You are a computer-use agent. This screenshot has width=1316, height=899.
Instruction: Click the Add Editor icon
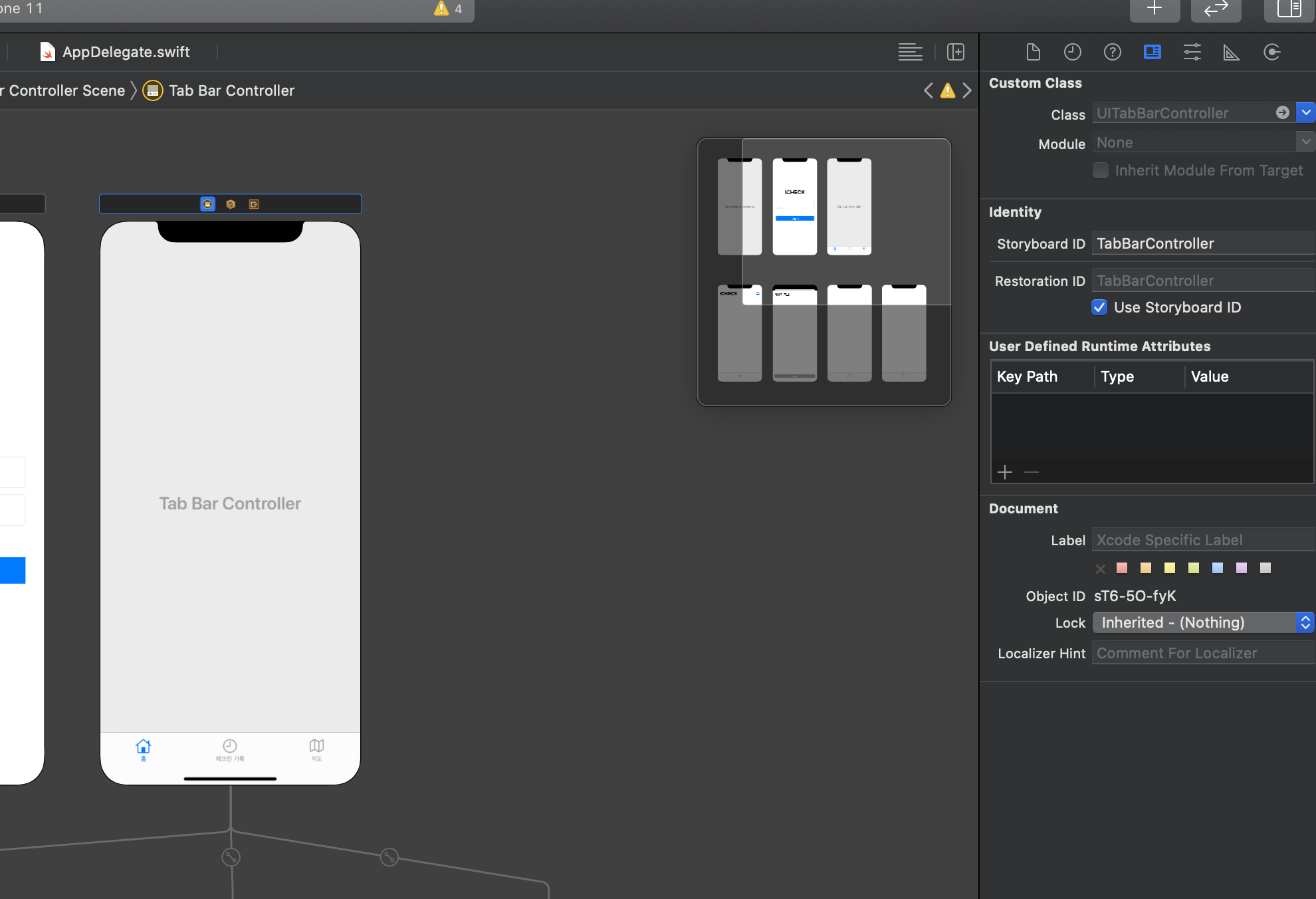(x=955, y=52)
